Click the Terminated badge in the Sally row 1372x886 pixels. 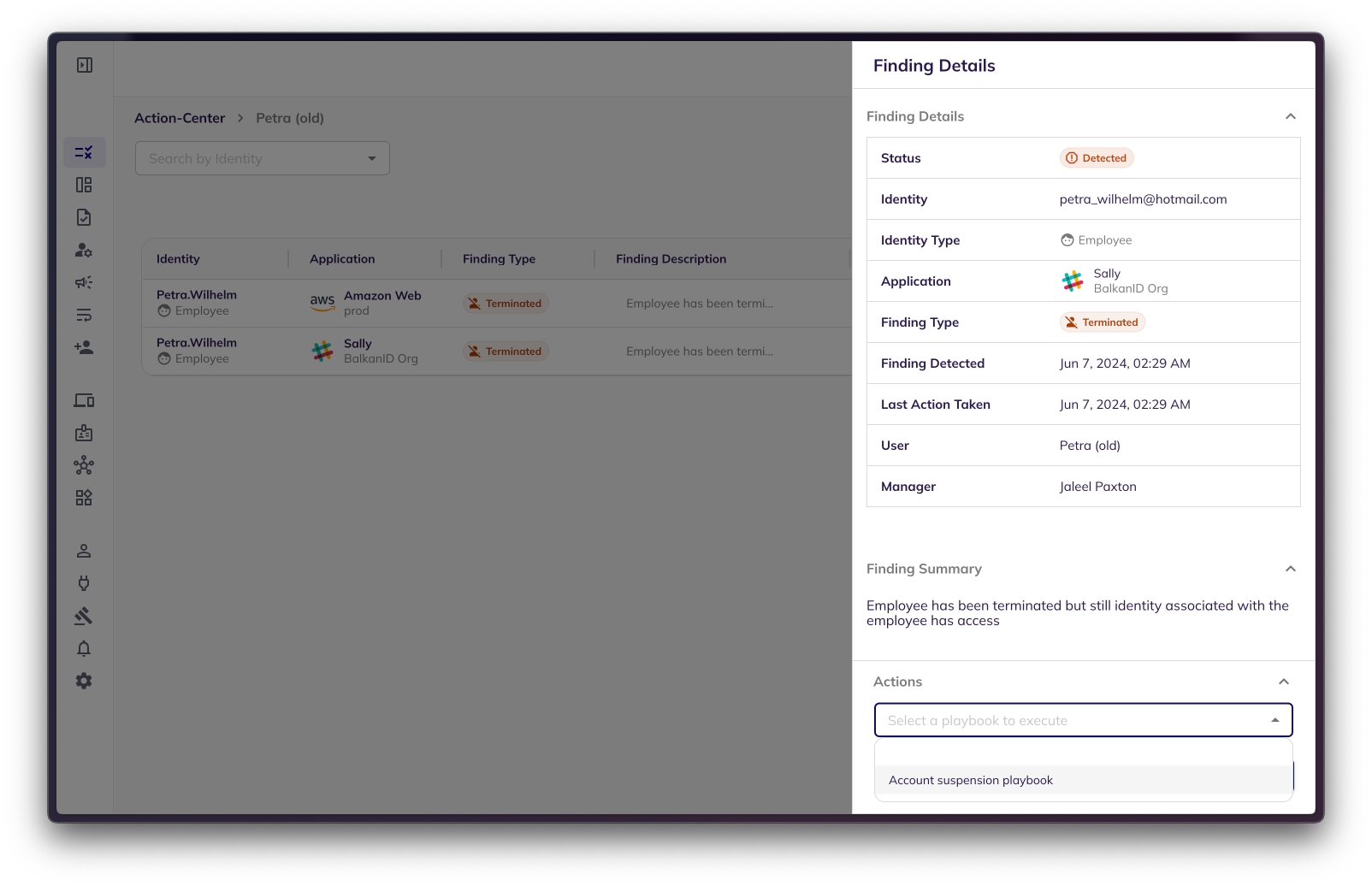506,351
